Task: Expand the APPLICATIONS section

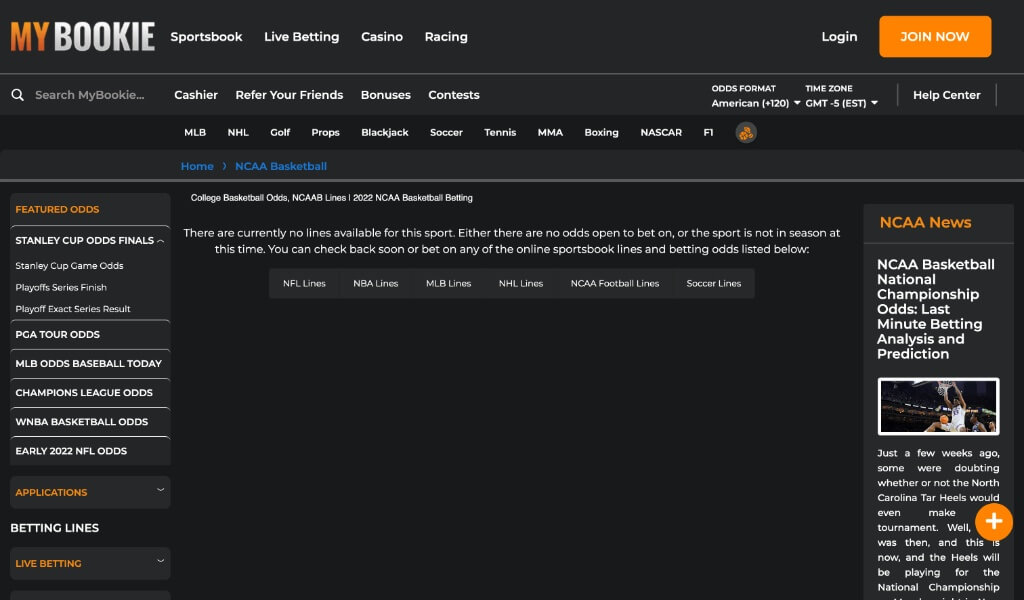Action: (90, 492)
